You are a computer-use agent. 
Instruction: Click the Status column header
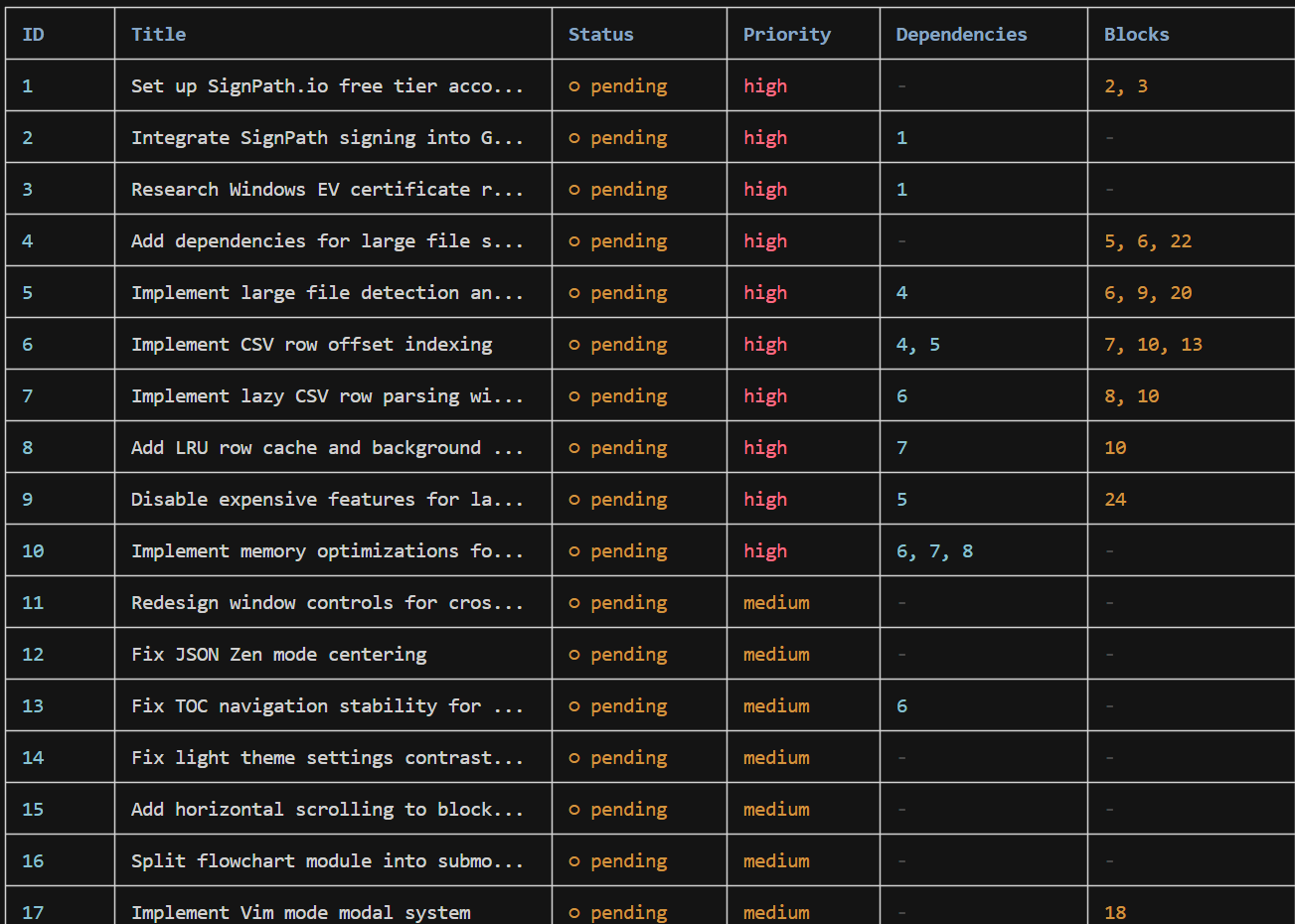[x=600, y=34]
